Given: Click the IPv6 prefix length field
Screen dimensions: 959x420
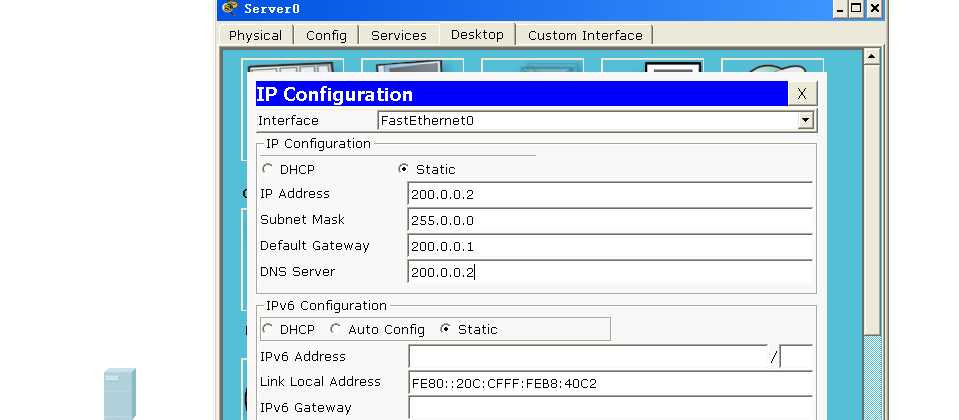Looking at the screenshot, I should [x=796, y=358].
